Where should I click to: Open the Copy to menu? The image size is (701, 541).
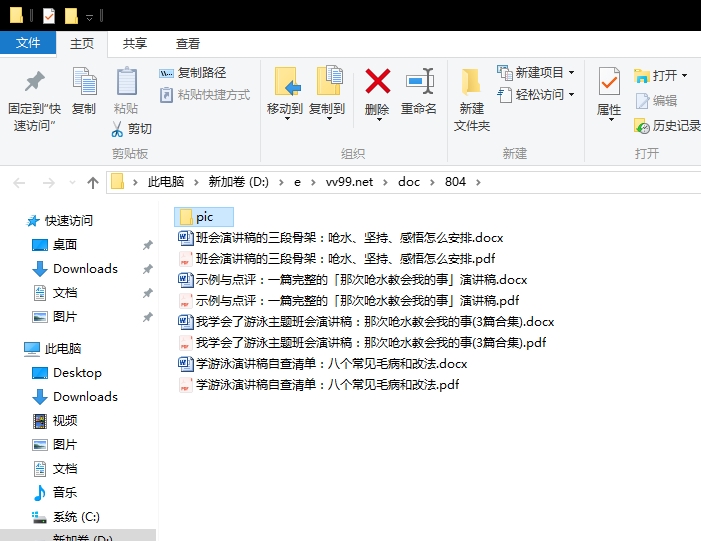(327, 93)
